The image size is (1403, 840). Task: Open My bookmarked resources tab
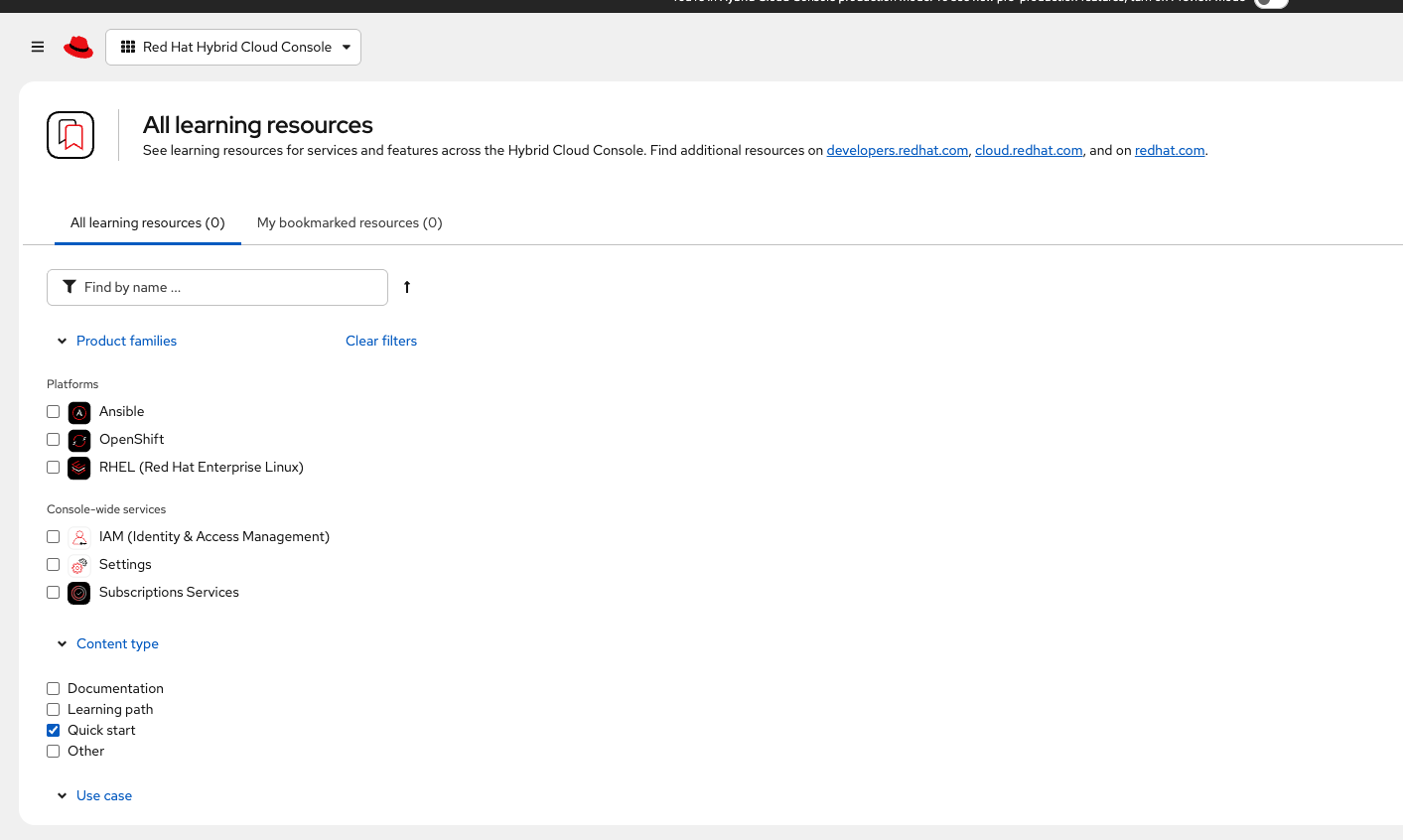(350, 222)
